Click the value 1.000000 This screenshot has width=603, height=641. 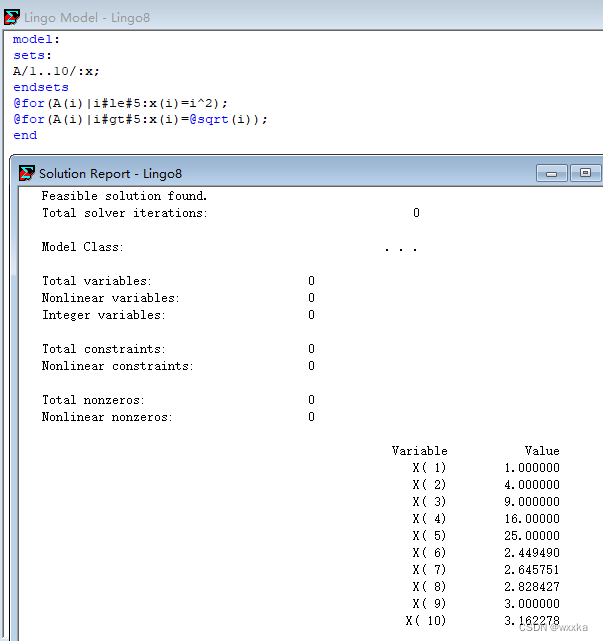click(532, 468)
